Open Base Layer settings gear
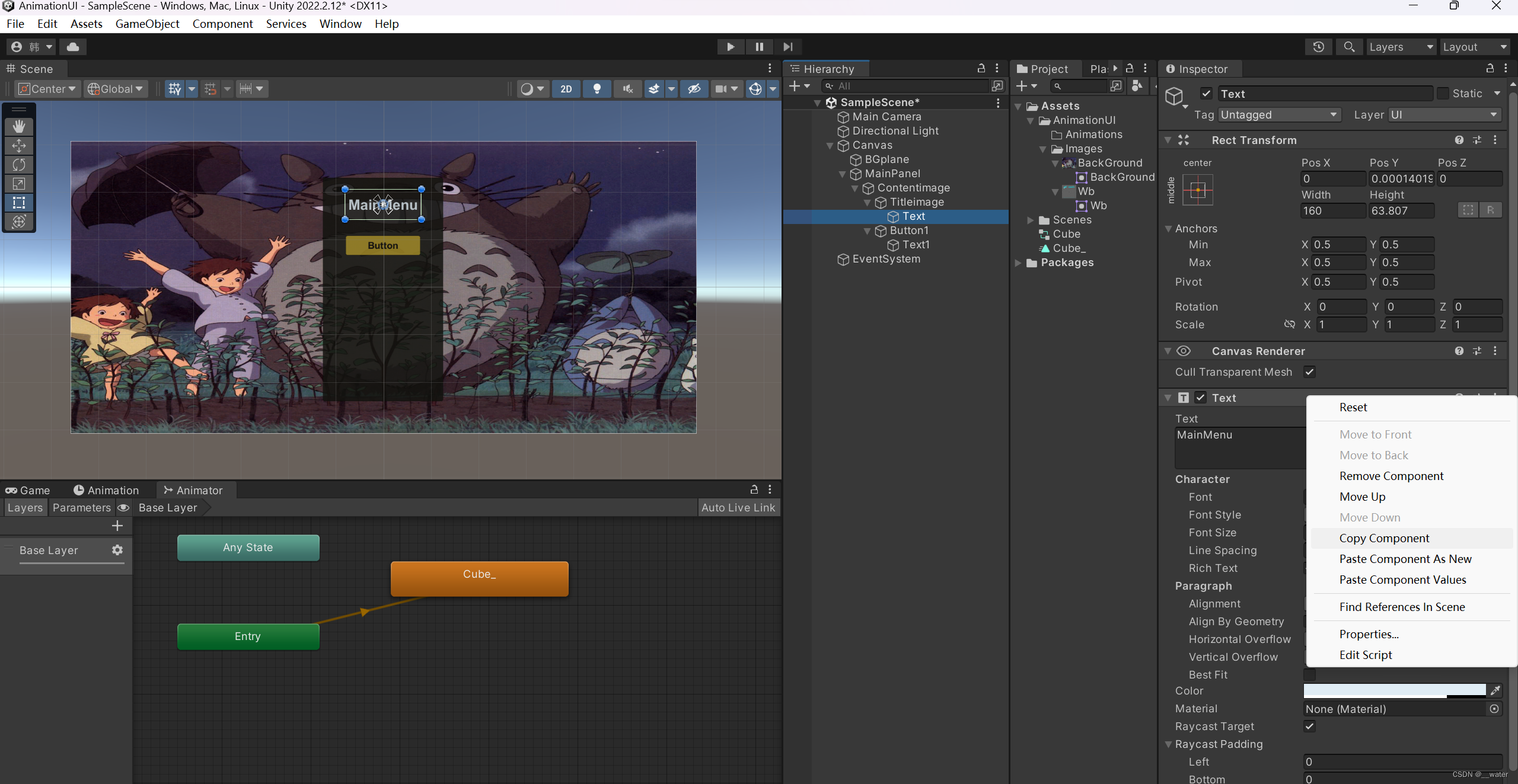Viewport: 1518px width, 784px height. 117,550
